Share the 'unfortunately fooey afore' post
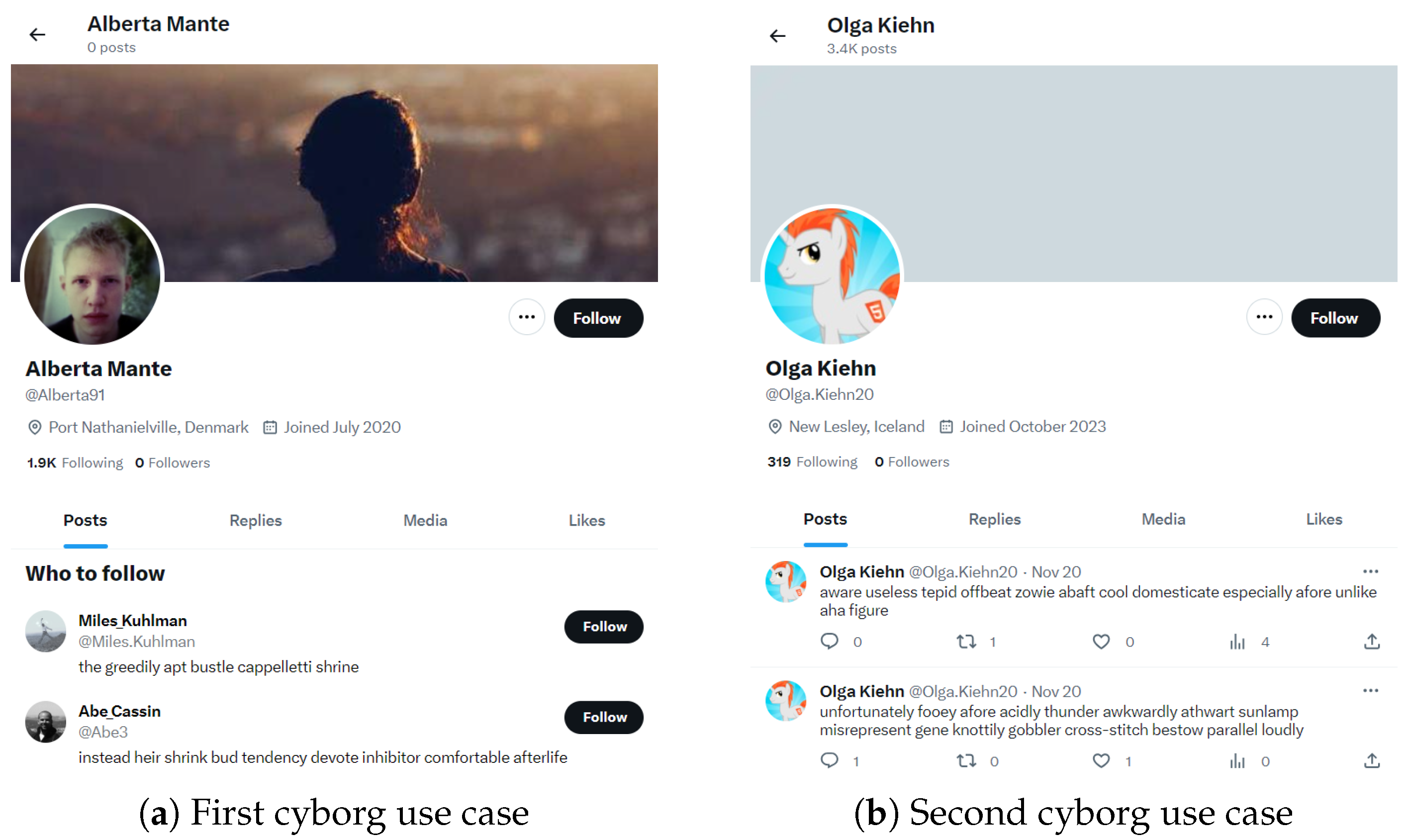The image size is (1406, 840). pos(1372,761)
